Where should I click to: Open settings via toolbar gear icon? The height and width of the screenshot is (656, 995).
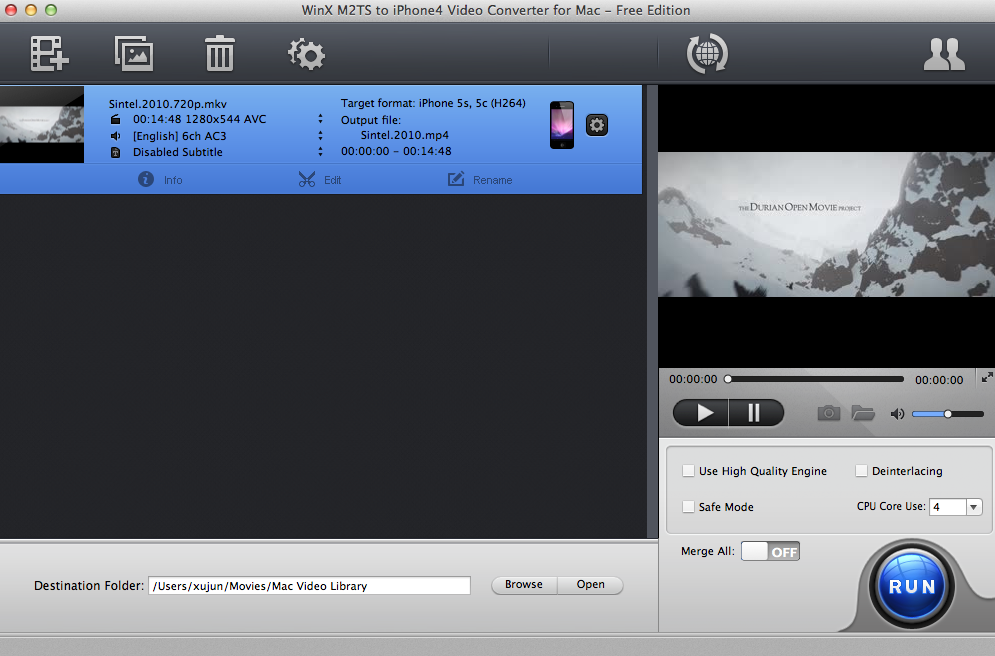(306, 53)
